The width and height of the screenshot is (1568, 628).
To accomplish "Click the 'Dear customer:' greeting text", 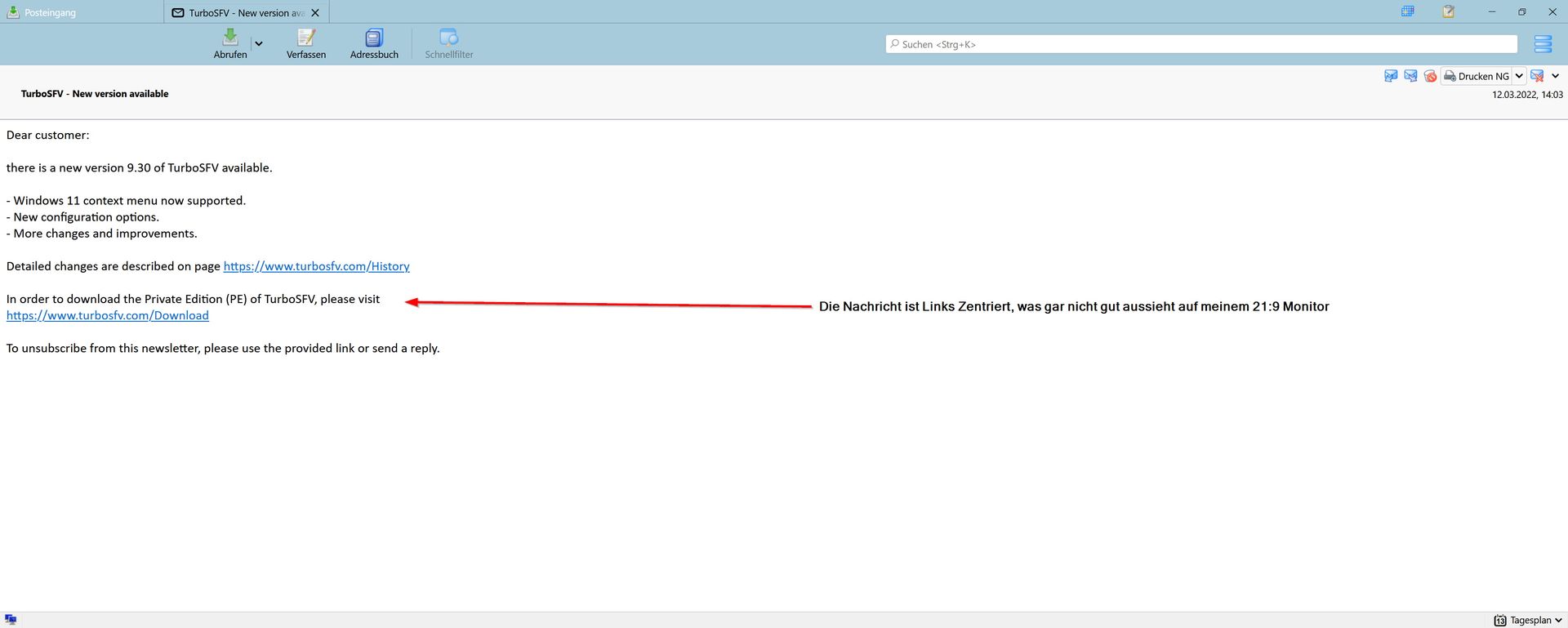I will point(48,135).
